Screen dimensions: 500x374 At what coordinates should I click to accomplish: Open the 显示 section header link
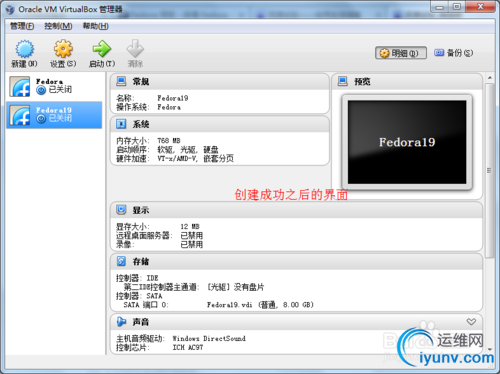point(141,210)
